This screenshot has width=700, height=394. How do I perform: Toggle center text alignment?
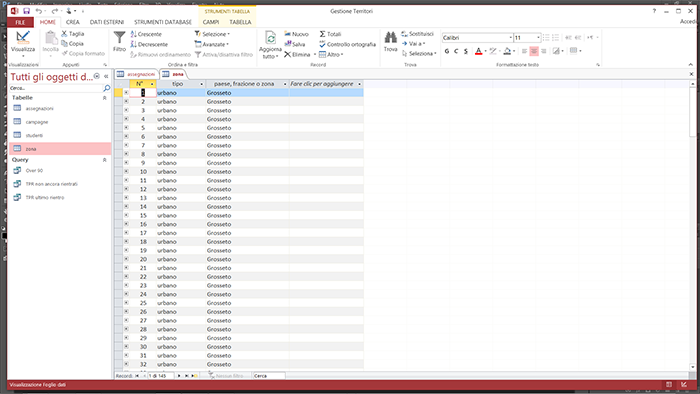click(x=534, y=51)
